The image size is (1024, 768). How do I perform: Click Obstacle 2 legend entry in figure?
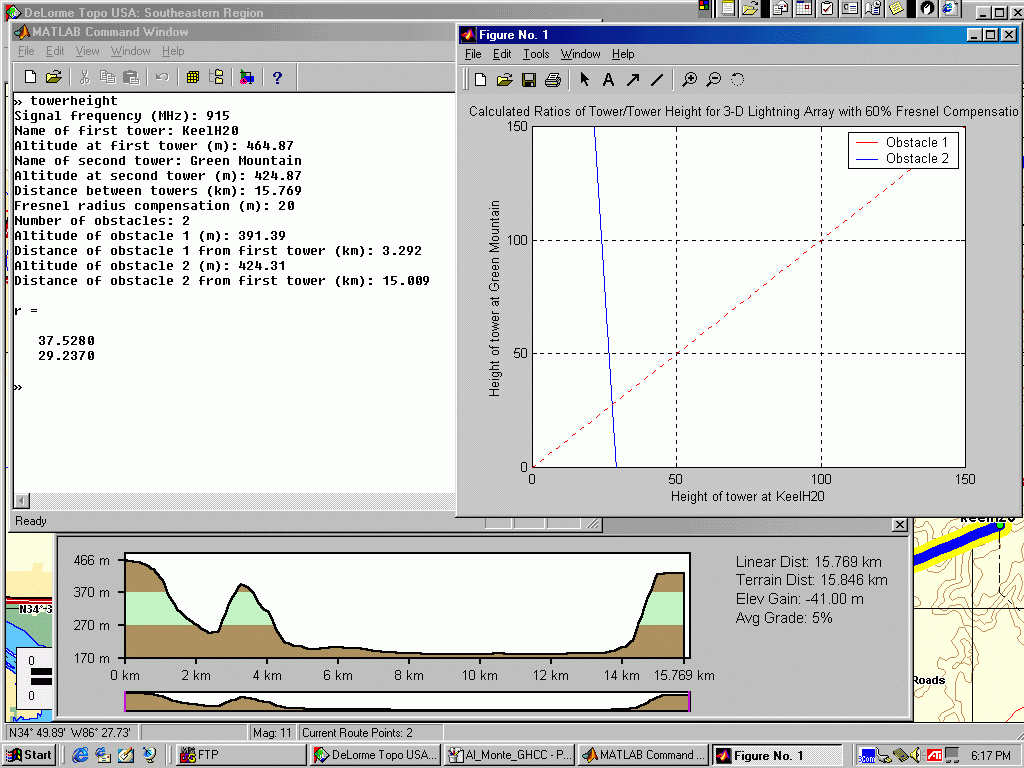coord(903,159)
